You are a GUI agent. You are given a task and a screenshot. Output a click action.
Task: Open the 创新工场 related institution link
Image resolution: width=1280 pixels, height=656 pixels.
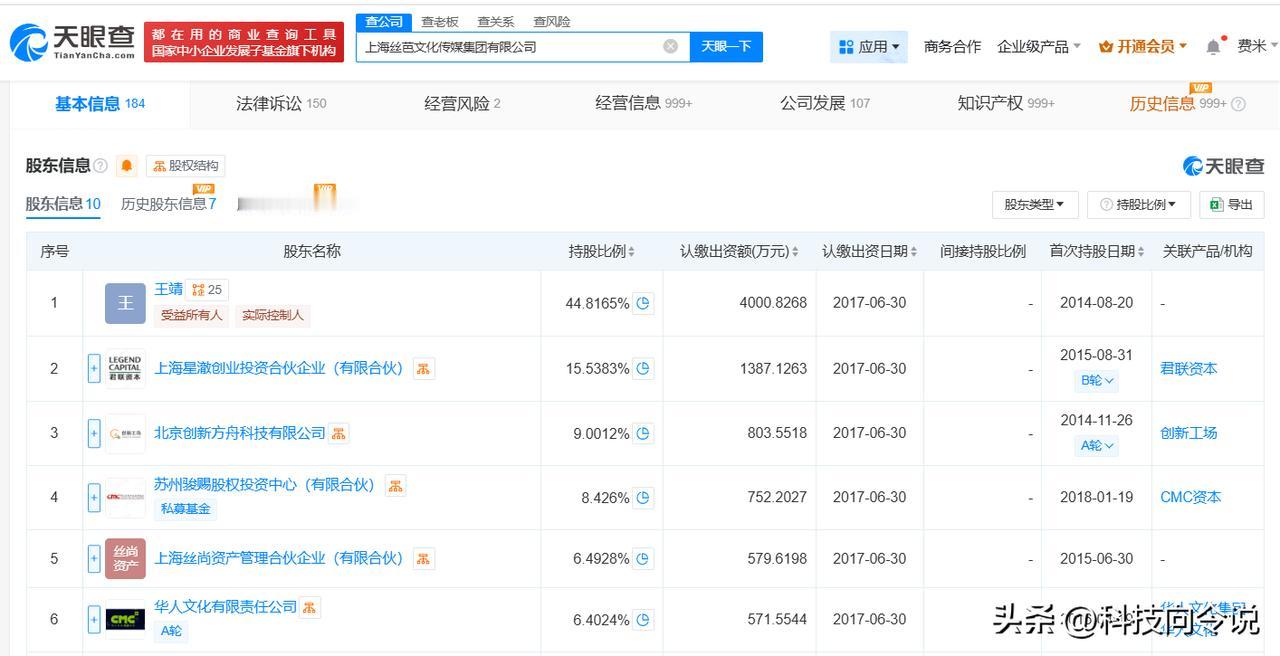pyautogui.click(x=1188, y=433)
